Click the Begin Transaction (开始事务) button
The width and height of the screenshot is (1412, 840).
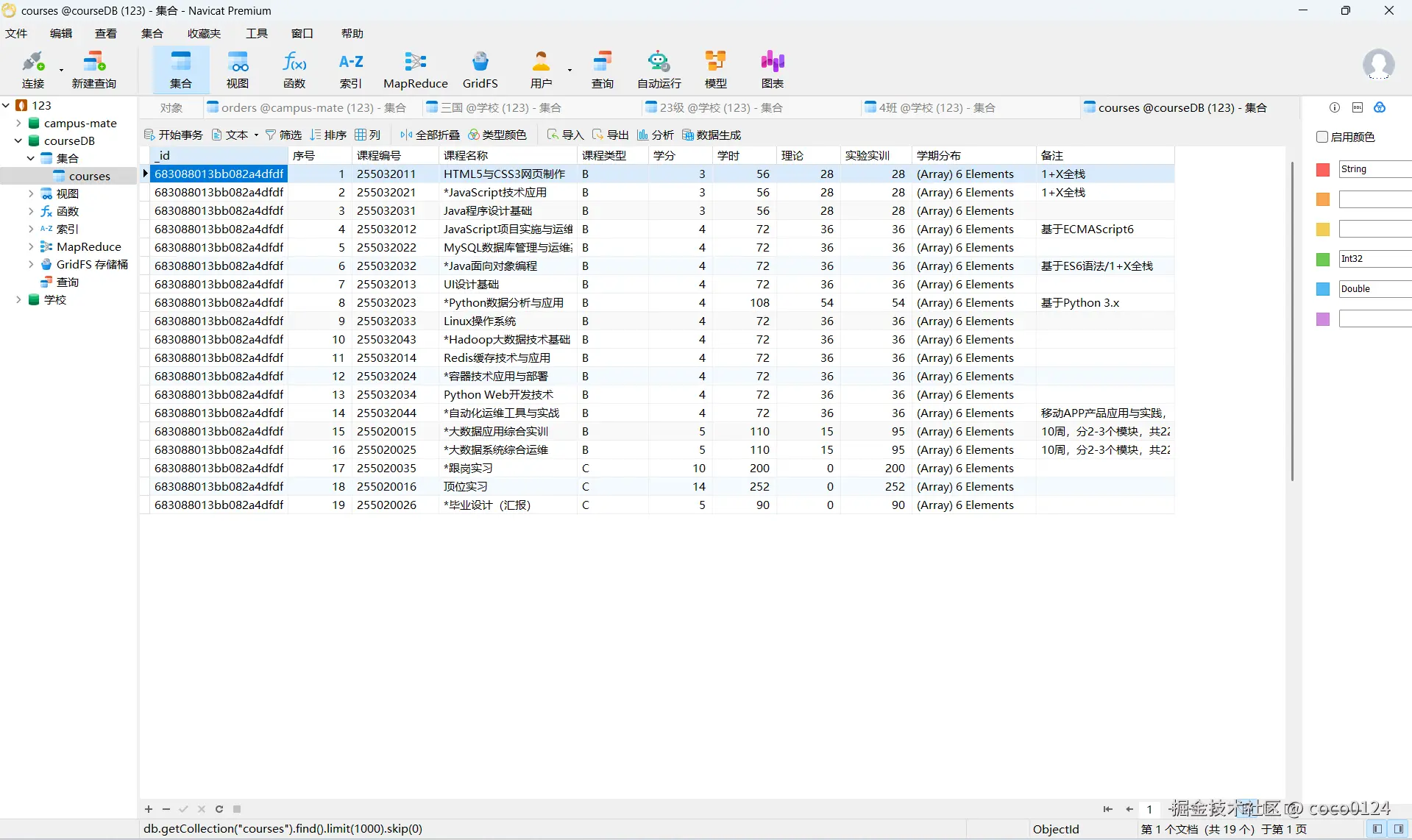174,135
